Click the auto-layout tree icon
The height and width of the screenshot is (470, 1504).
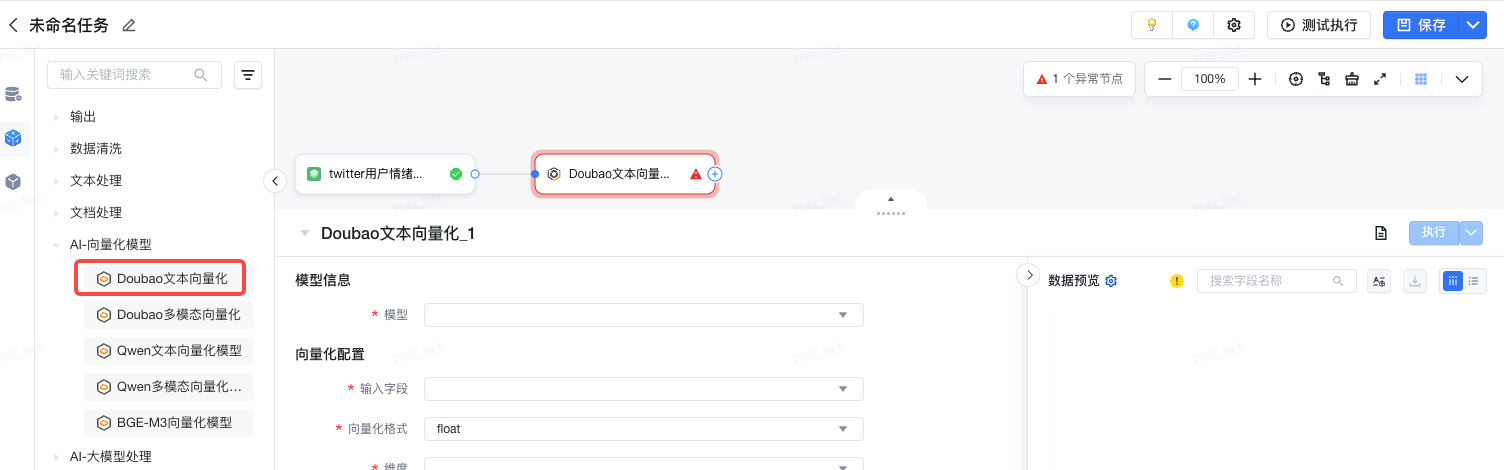click(x=1324, y=79)
